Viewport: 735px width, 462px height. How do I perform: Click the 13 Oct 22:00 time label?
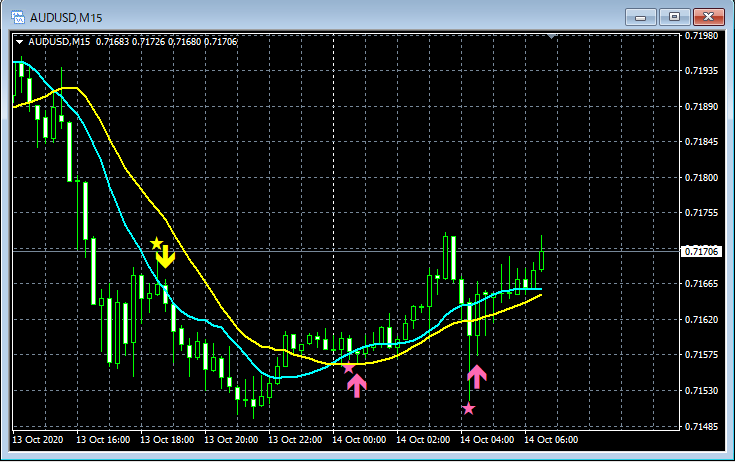(295, 440)
